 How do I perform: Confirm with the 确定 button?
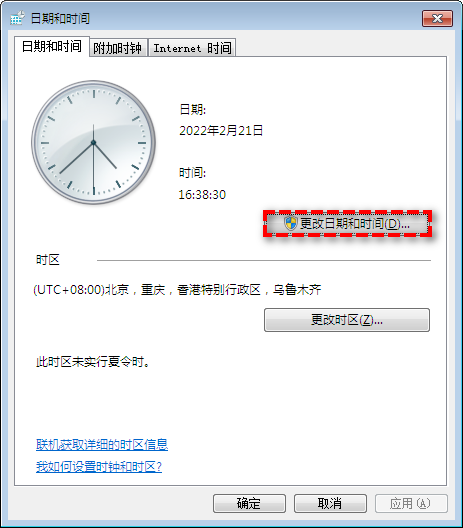(x=249, y=503)
